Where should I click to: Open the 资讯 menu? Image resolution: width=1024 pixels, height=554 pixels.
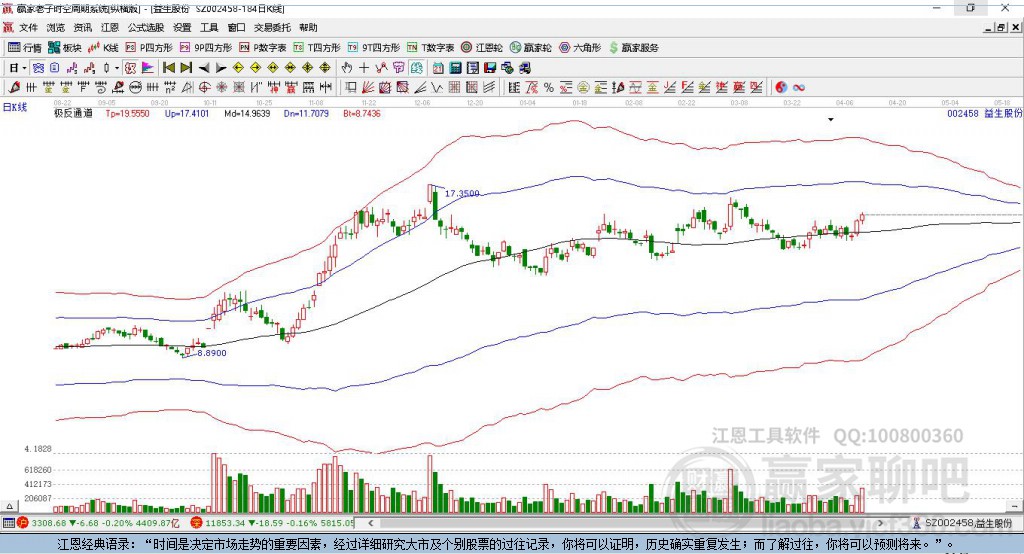coord(82,27)
